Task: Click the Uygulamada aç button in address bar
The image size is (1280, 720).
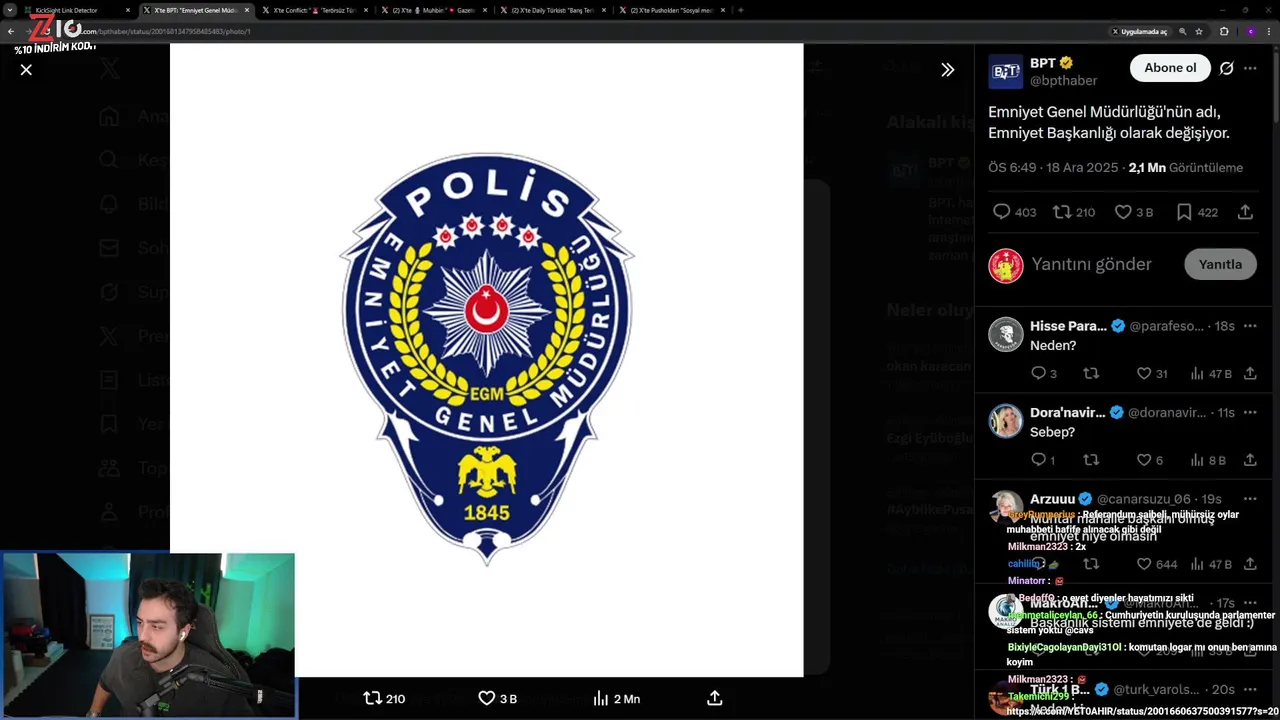Action: click(1140, 31)
